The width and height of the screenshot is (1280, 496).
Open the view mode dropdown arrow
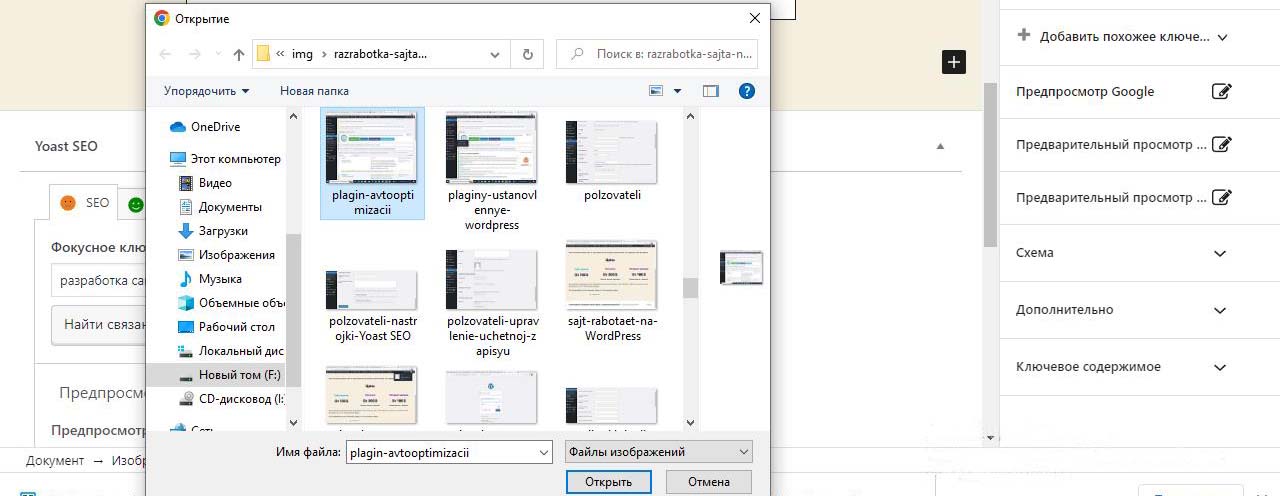point(677,91)
